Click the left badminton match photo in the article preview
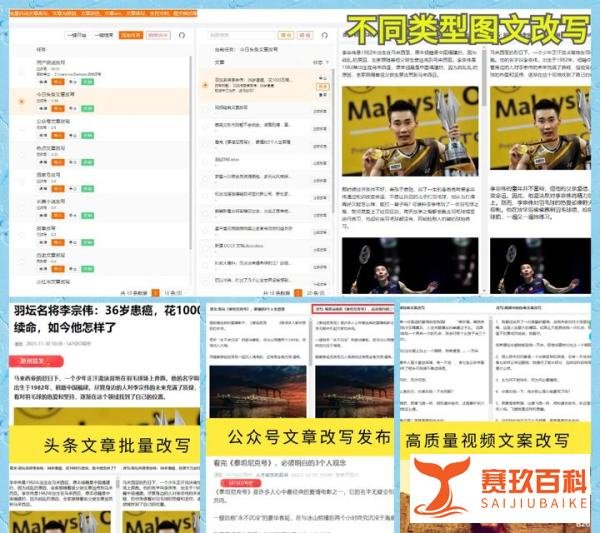600x533 pixels. click(x=410, y=266)
